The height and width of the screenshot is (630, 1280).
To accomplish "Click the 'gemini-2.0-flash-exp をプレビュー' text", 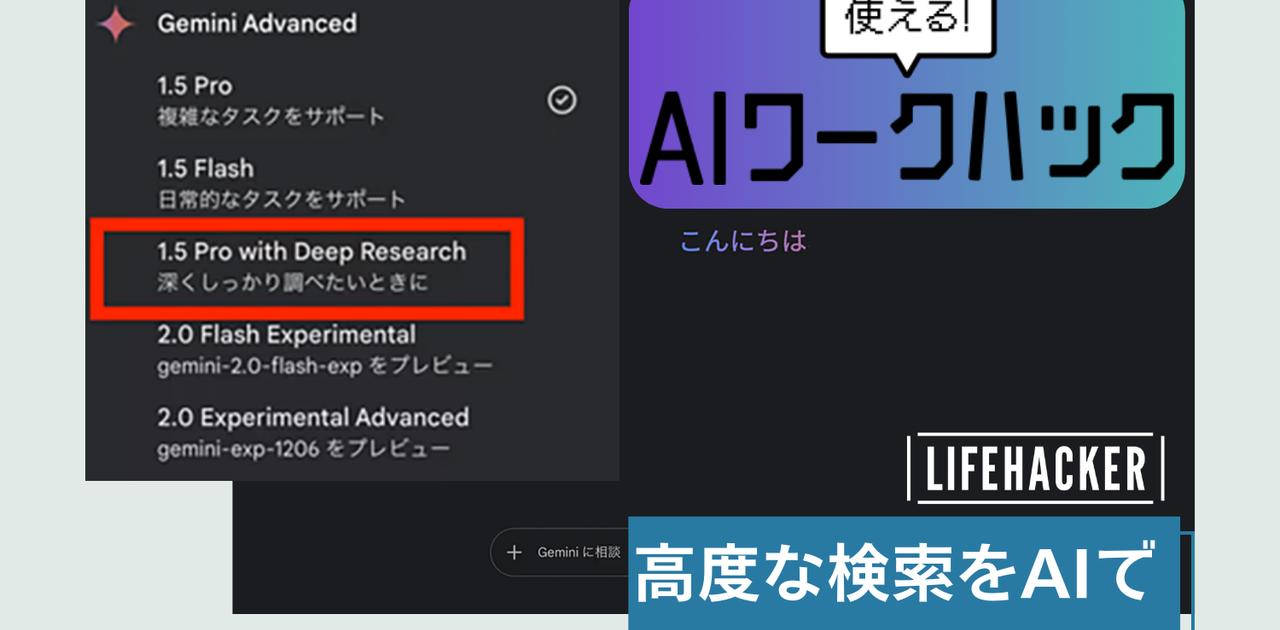I will tap(325, 366).
